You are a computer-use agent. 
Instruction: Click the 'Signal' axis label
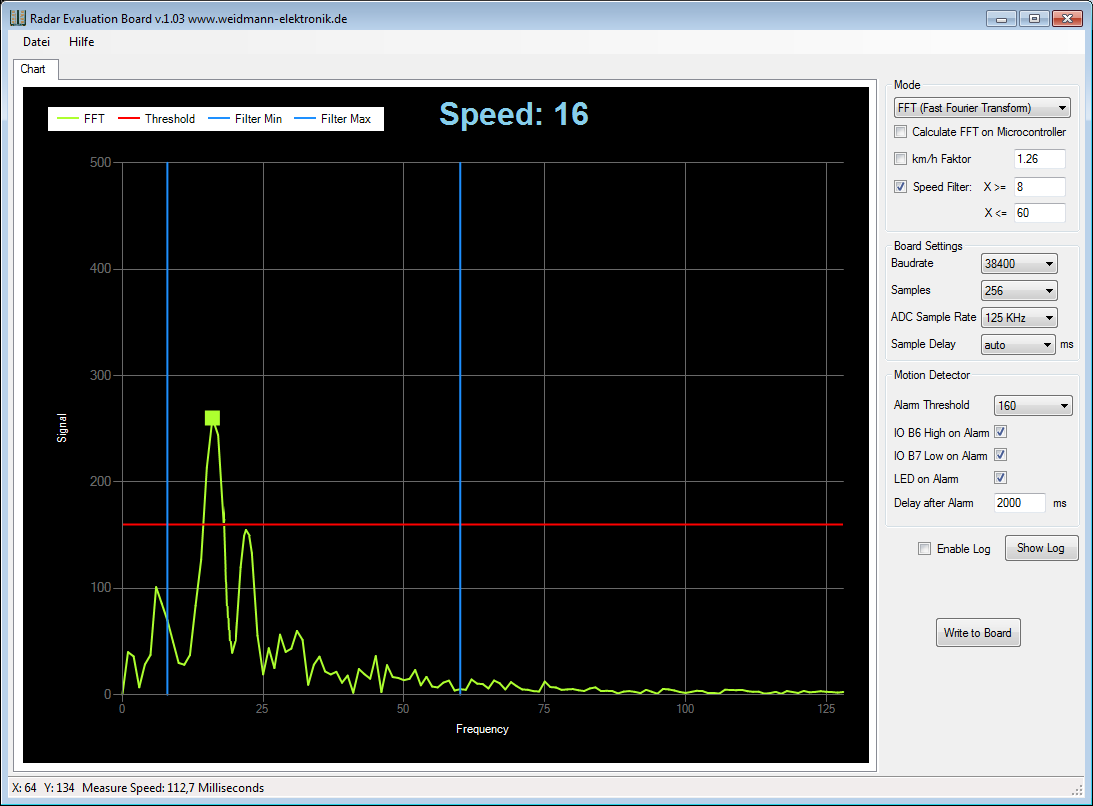click(62, 428)
